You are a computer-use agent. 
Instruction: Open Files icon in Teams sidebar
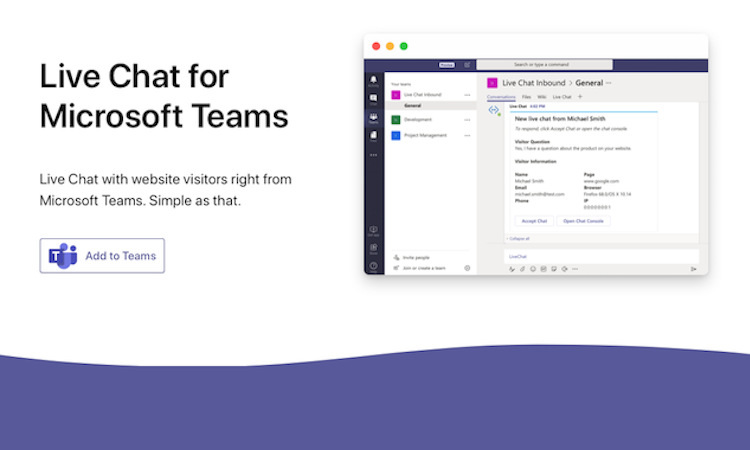tap(374, 136)
